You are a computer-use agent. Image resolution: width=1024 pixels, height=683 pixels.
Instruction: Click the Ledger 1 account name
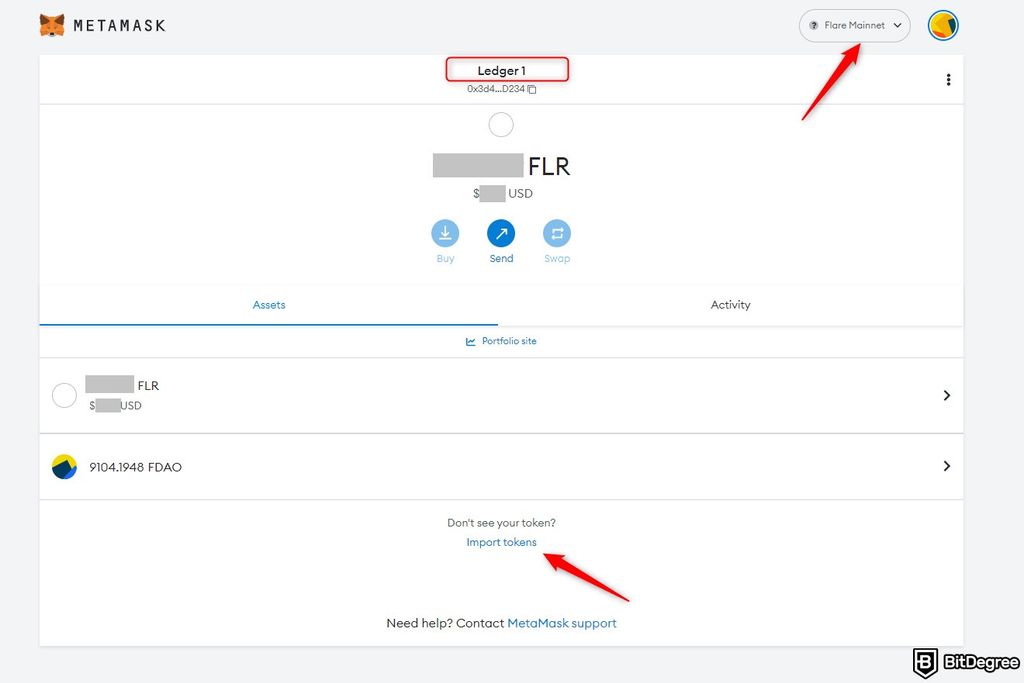(x=502, y=71)
